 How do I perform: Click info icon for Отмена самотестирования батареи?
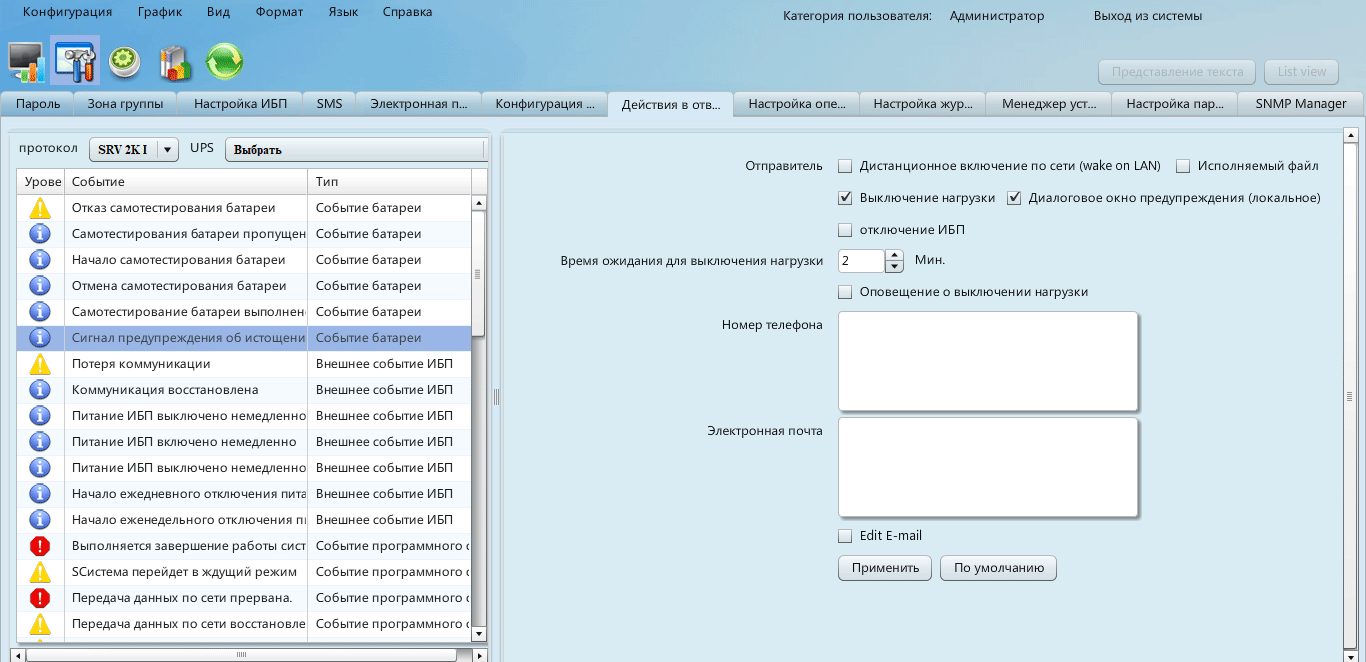(x=40, y=286)
